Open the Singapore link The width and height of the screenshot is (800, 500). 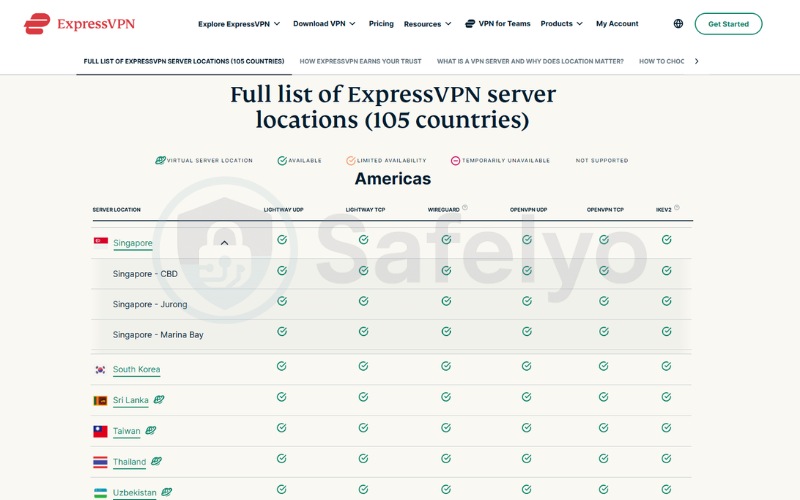[133, 243]
